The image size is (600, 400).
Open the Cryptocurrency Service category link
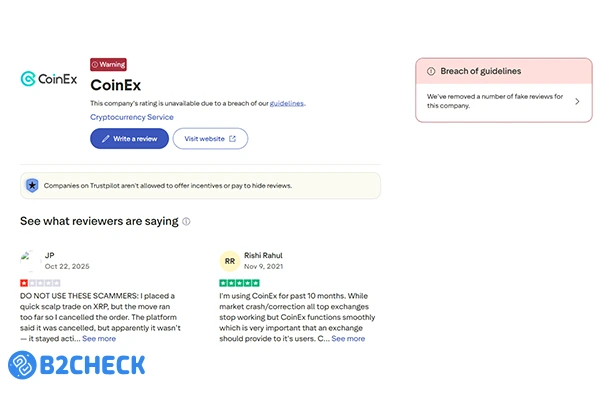pyautogui.click(x=132, y=117)
